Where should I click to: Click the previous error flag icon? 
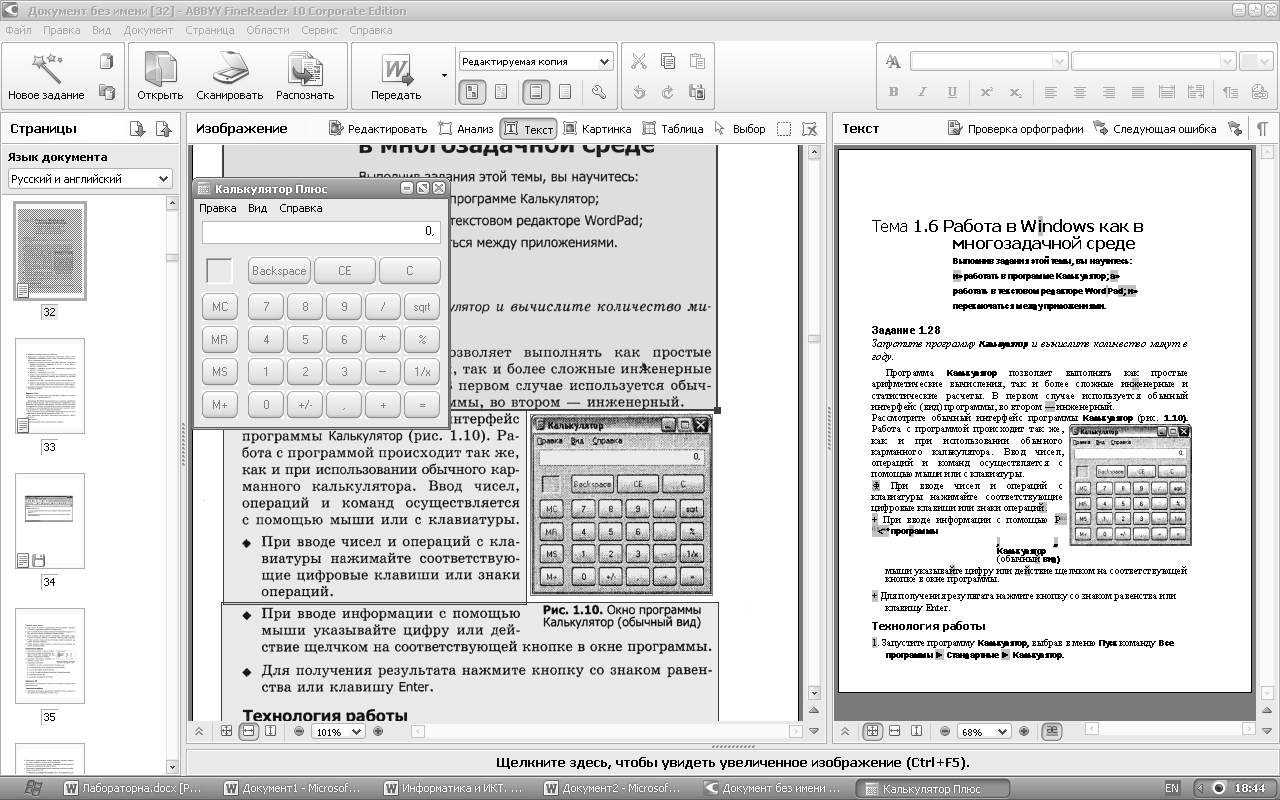tap(1235, 129)
